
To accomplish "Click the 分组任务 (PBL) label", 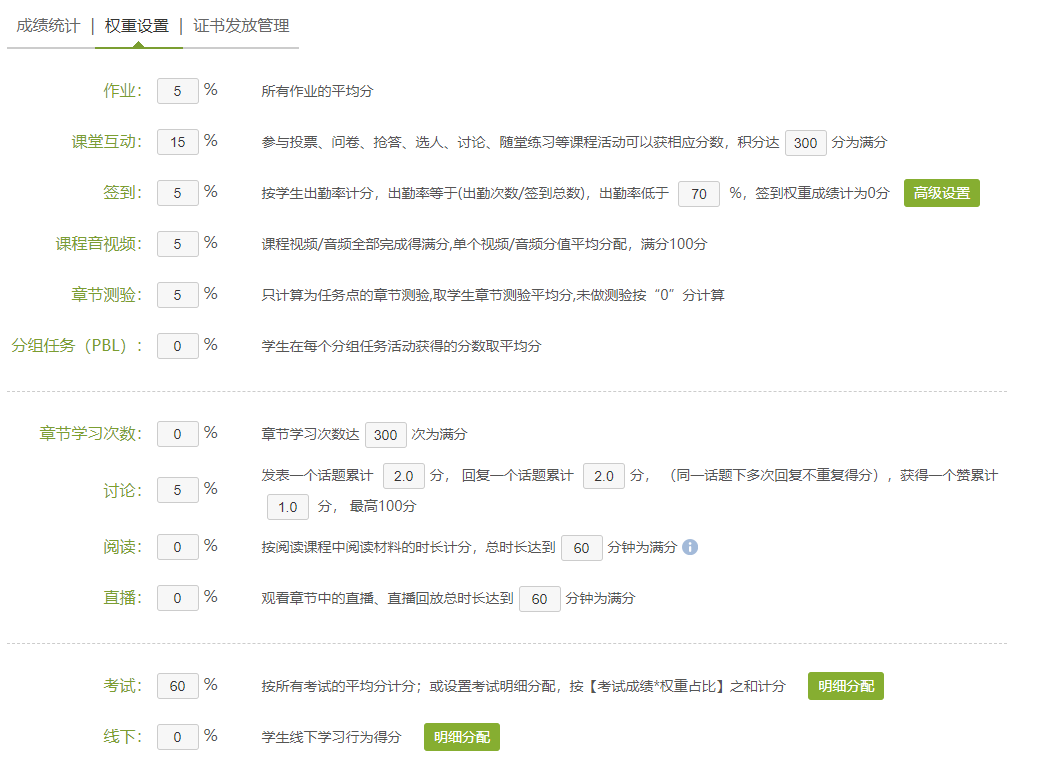I will pos(77,346).
